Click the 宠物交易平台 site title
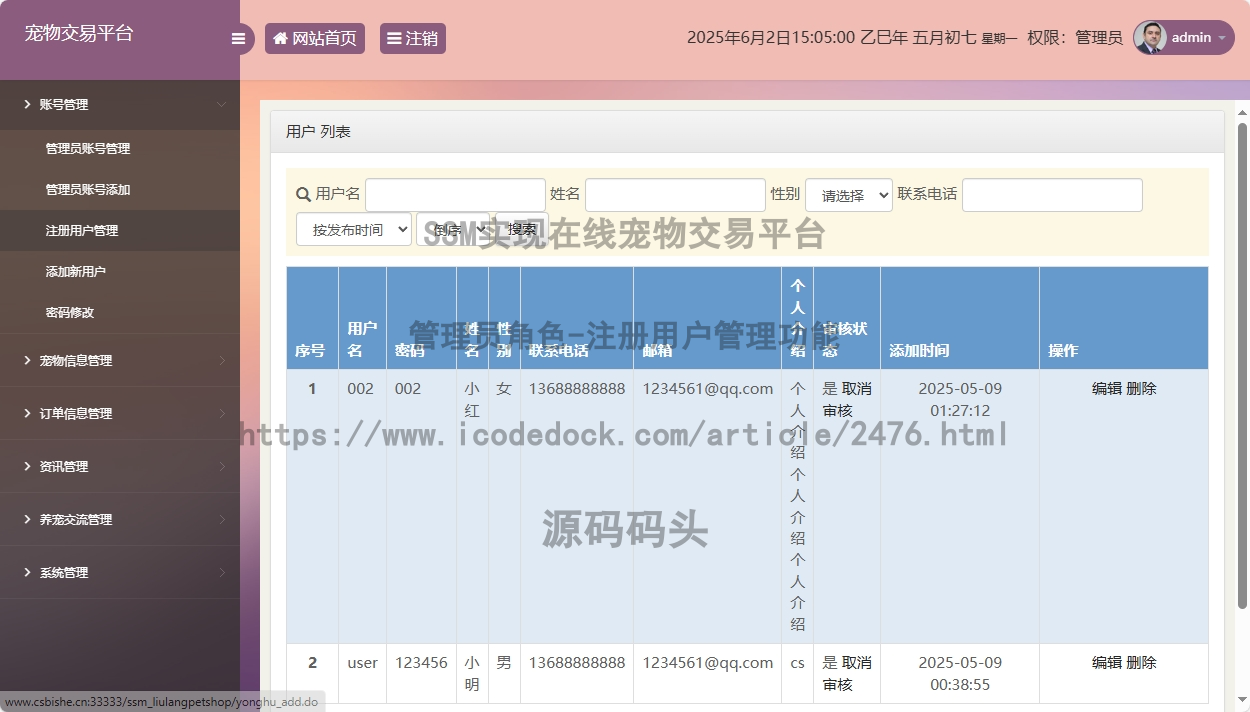This screenshot has width=1250, height=712. coord(79,33)
